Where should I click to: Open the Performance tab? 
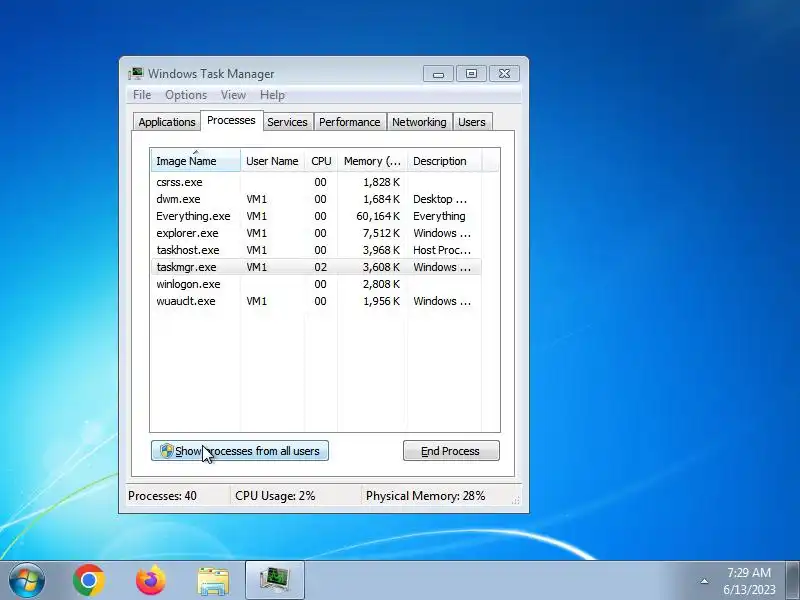point(349,122)
